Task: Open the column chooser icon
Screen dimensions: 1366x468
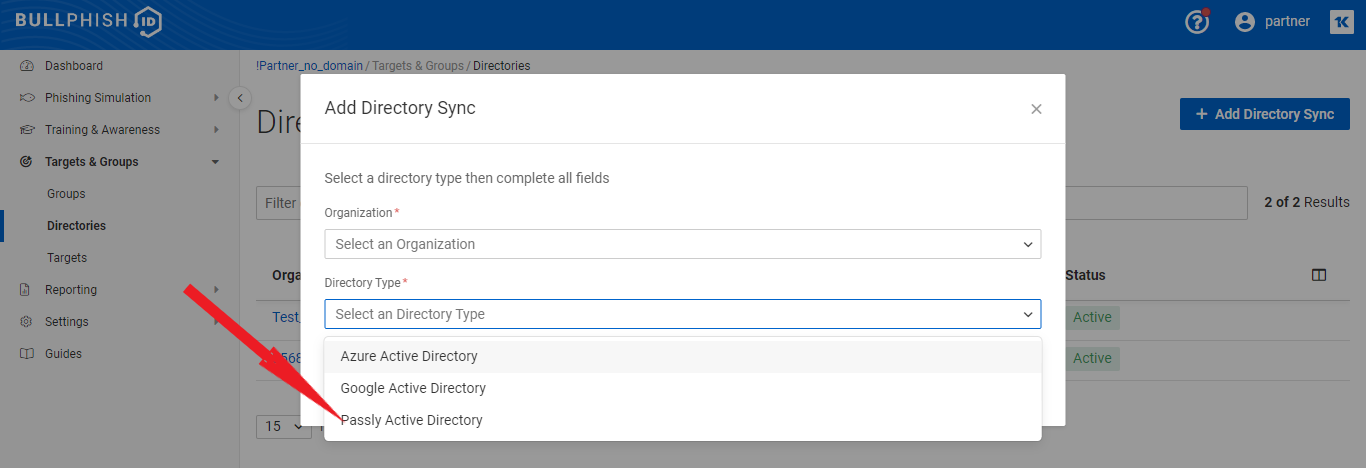Action: [x=1319, y=275]
